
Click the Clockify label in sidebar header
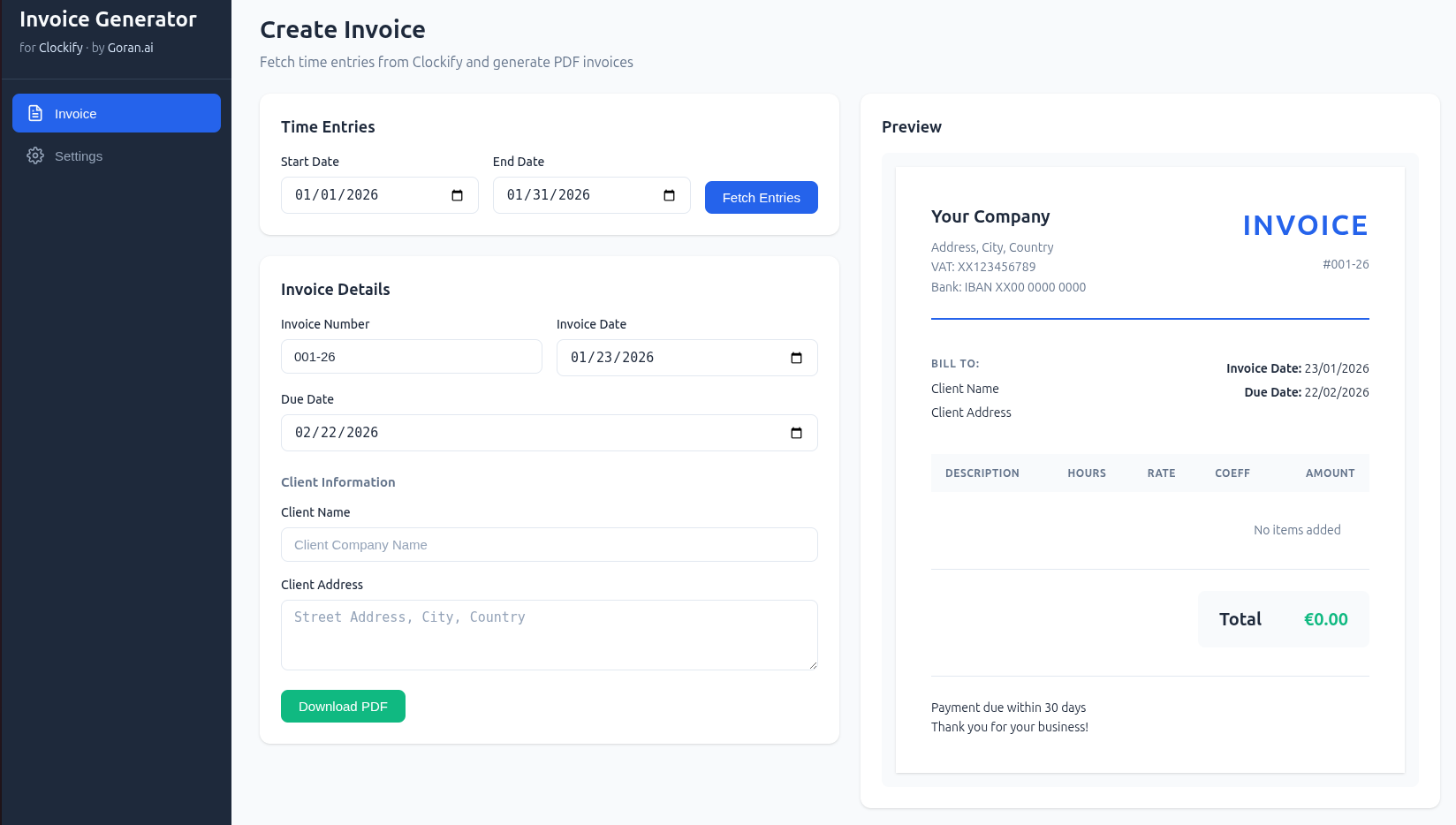pos(60,48)
